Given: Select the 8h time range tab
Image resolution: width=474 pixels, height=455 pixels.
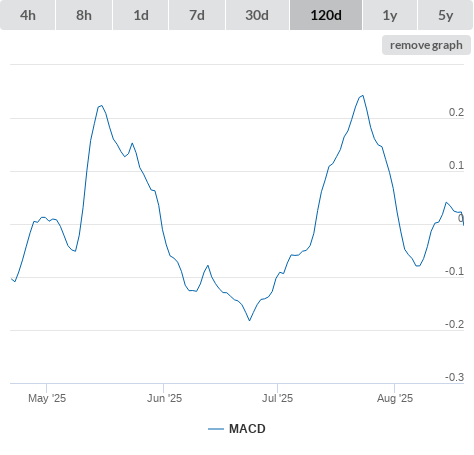Looking at the screenshot, I should tap(84, 15).
